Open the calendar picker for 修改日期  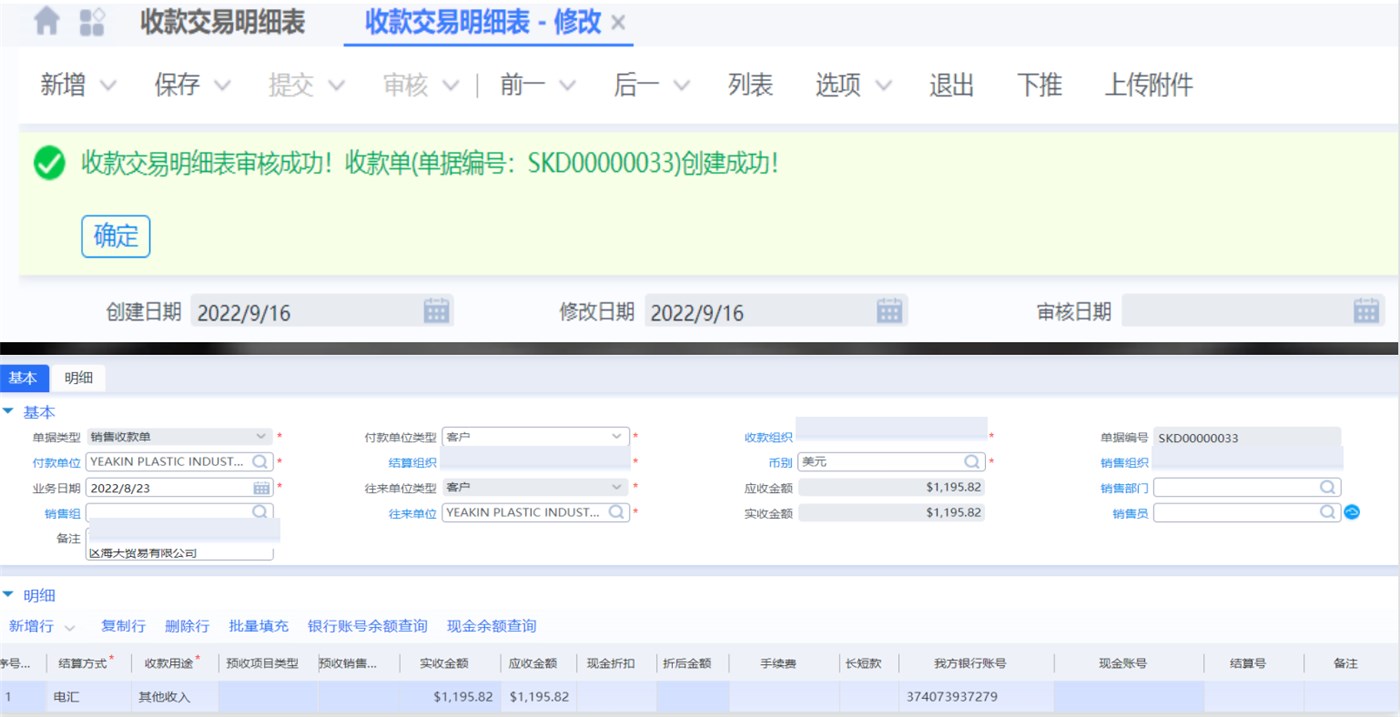[889, 311]
